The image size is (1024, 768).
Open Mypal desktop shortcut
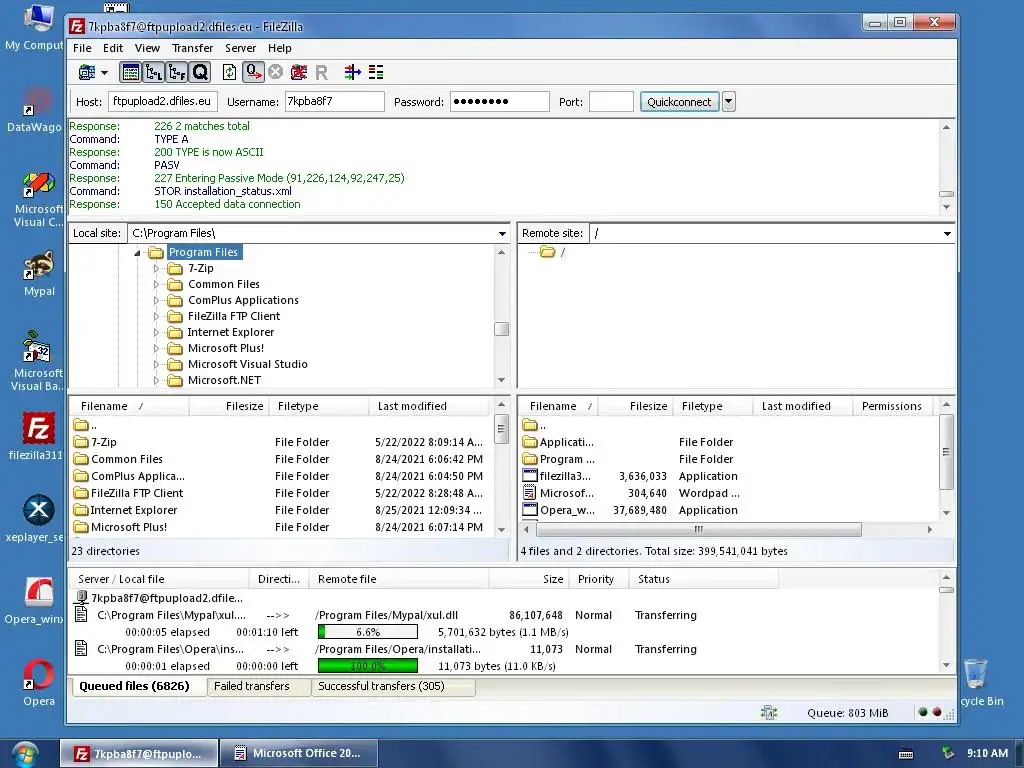point(39,273)
